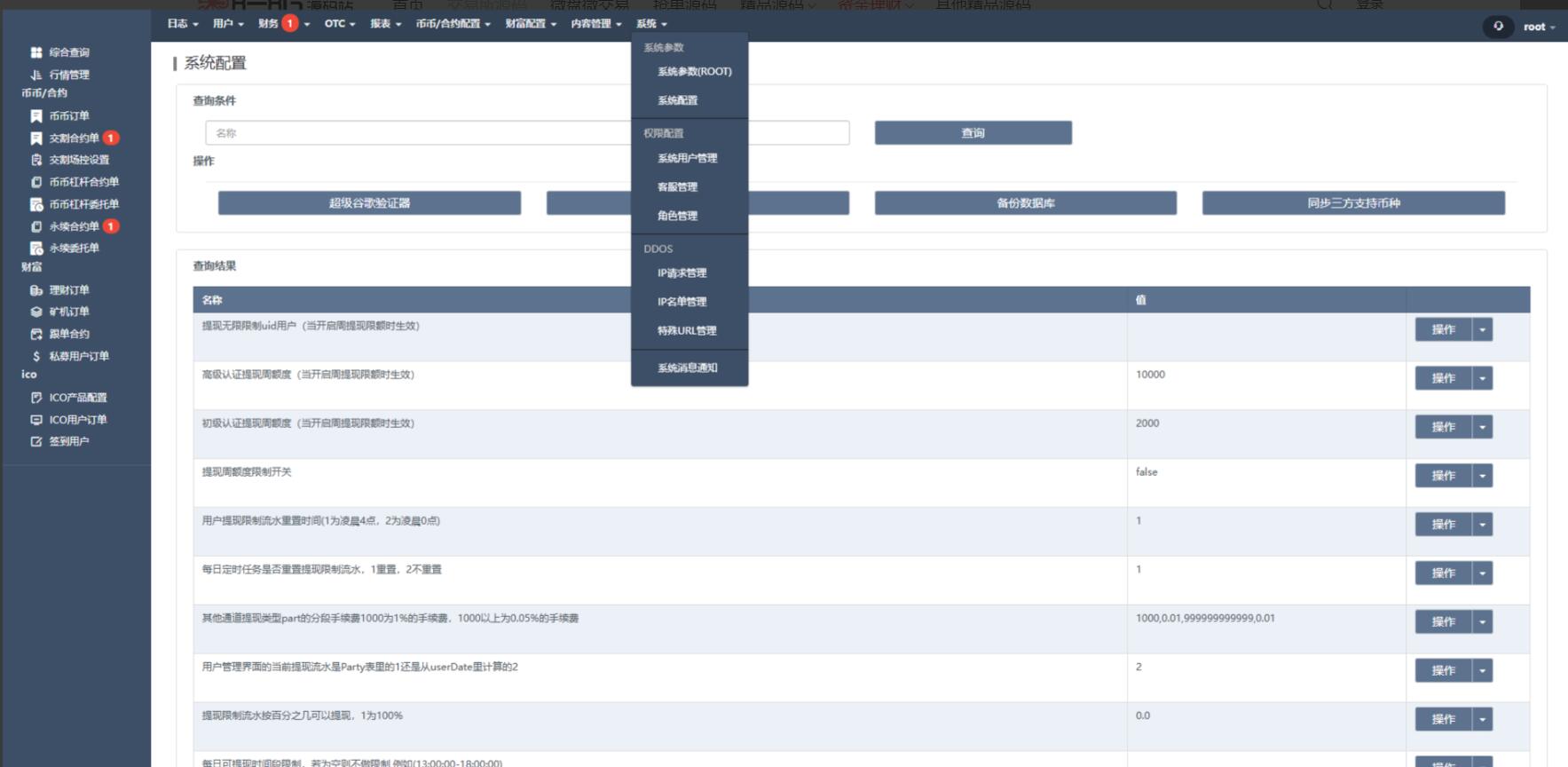
Task: Click the 矿机订单 sidebar icon
Action: [x=36, y=312]
